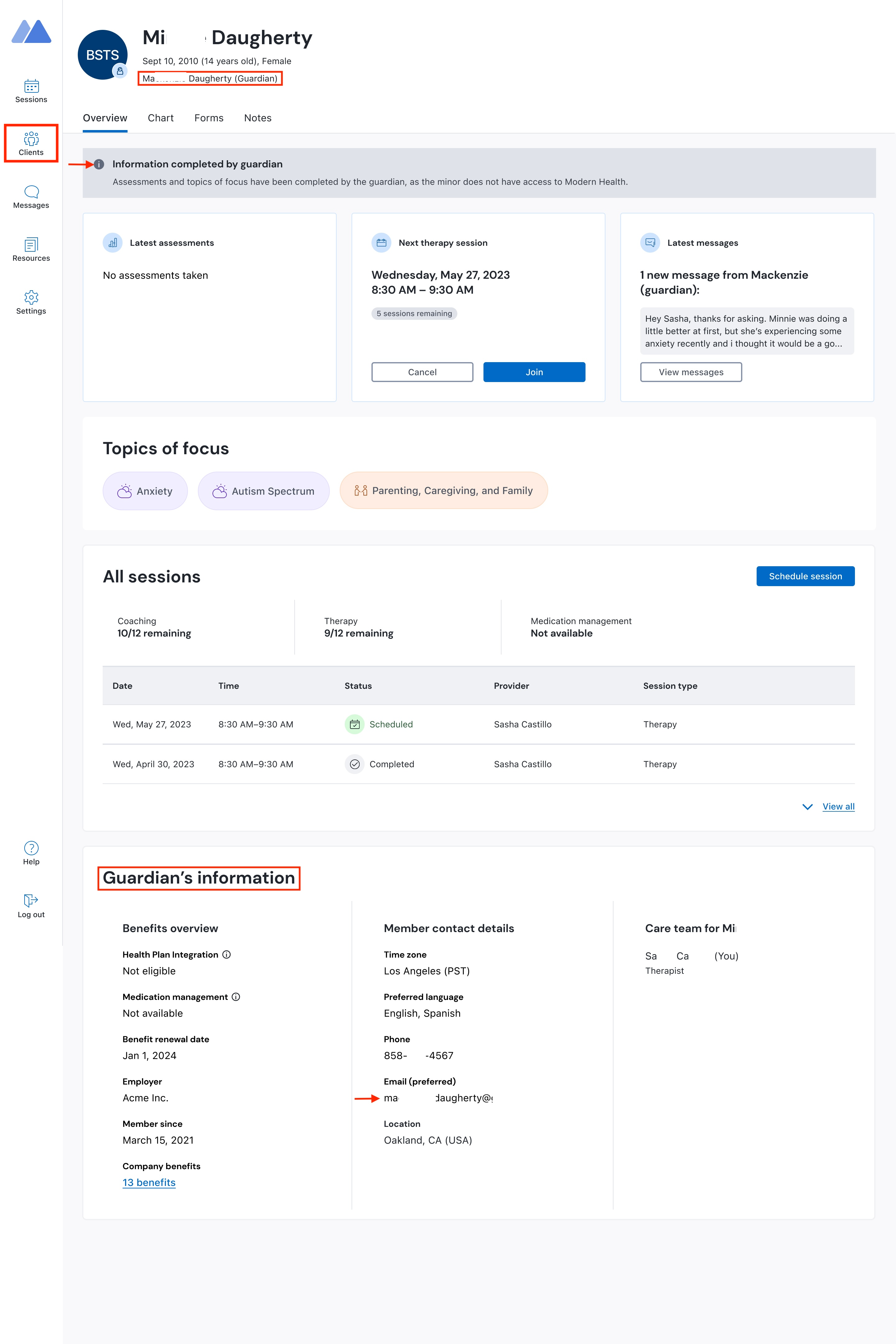Click the Medication management info icon
The image size is (896, 1344).
[236, 997]
